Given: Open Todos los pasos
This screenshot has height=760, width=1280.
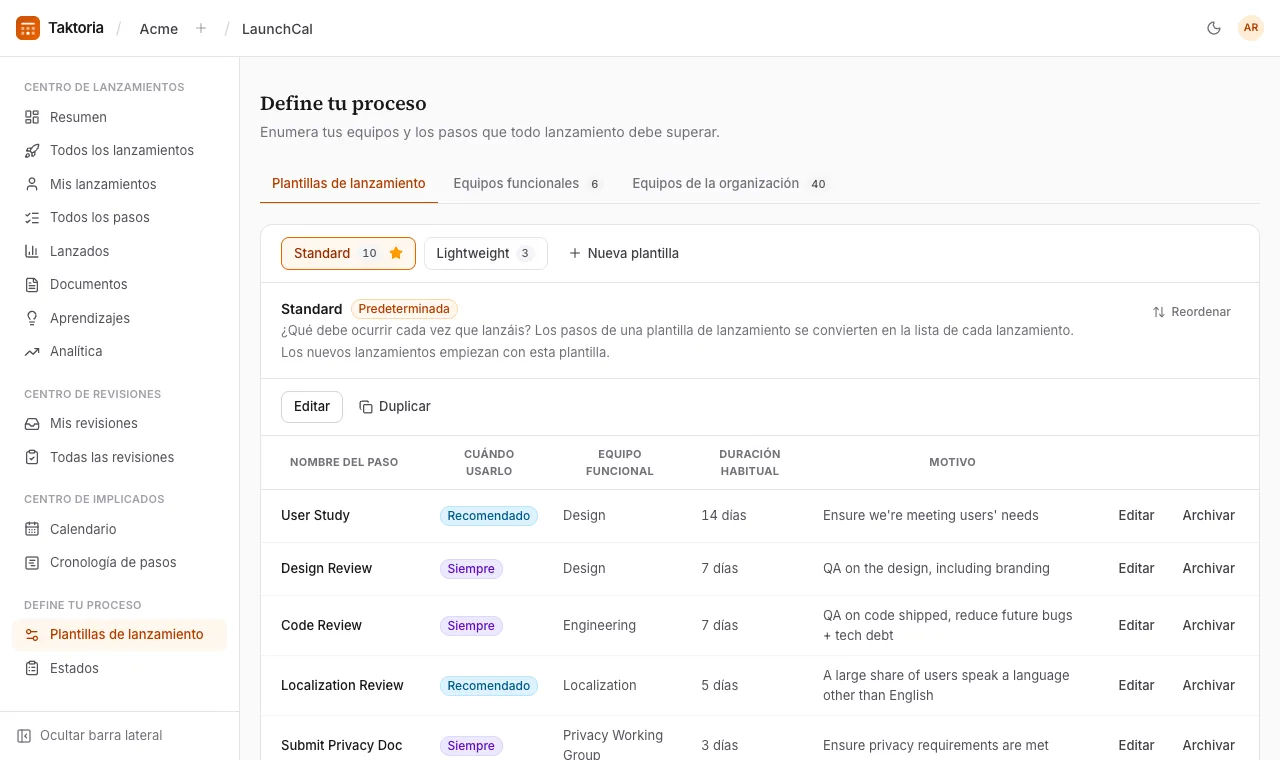Looking at the screenshot, I should 120,217.
